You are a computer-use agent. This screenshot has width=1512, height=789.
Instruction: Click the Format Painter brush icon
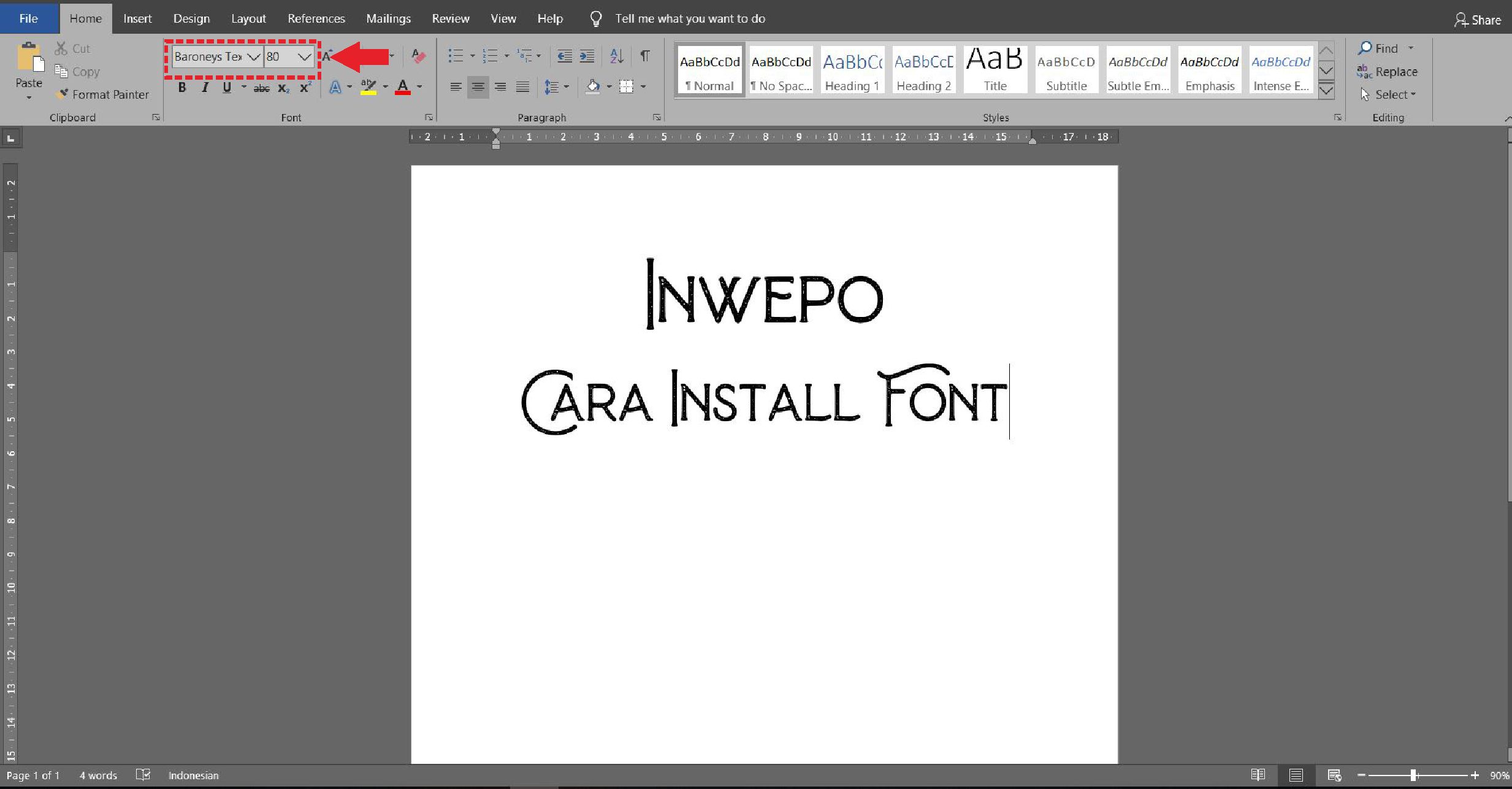[61, 94]
